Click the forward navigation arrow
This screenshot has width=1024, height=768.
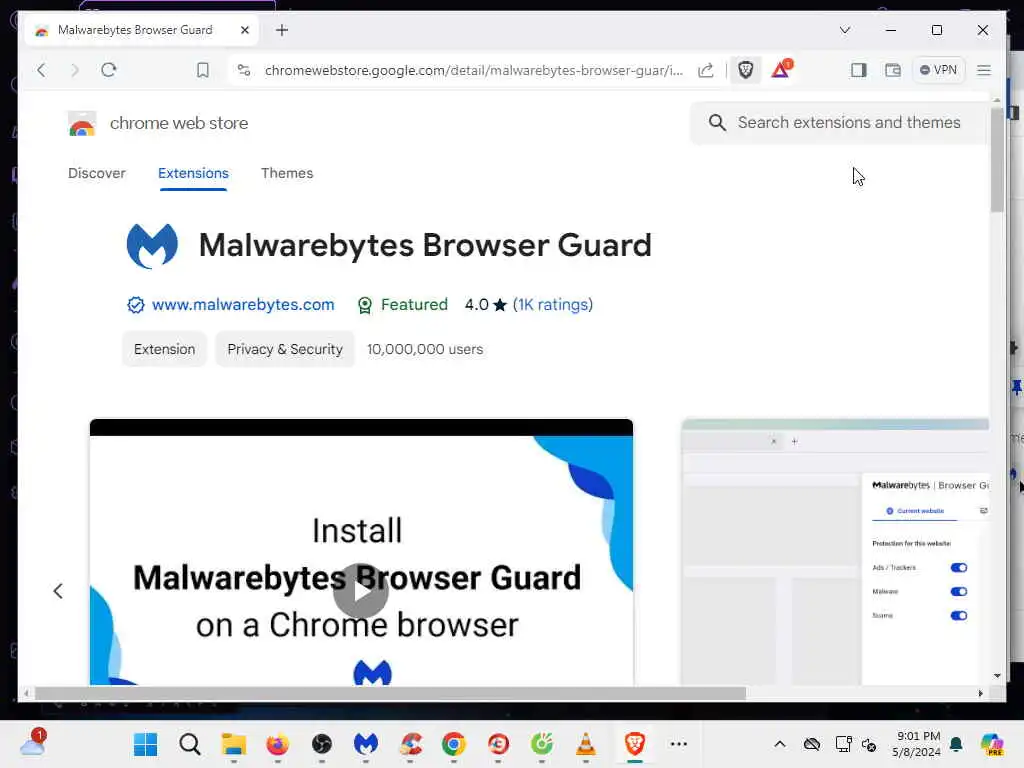pos(74,70)
